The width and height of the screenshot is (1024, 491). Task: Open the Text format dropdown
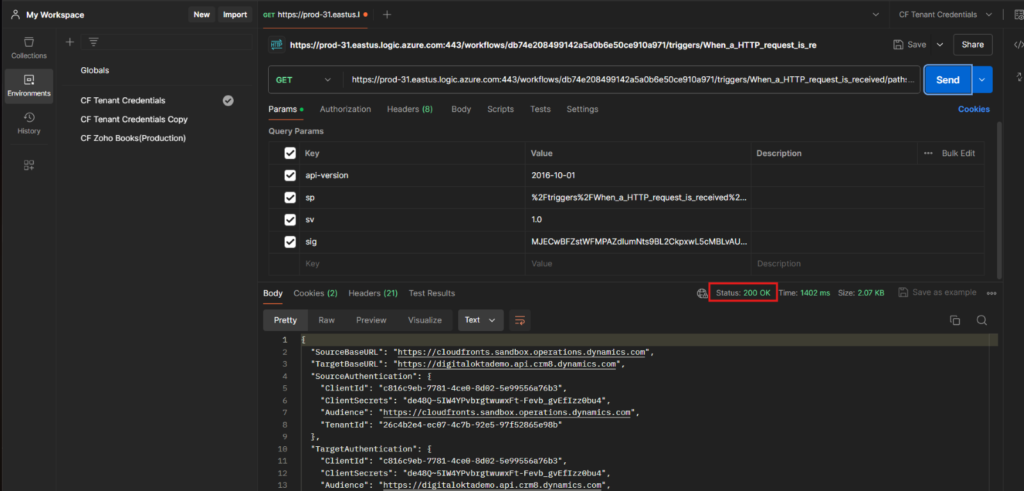click(481, 320)
